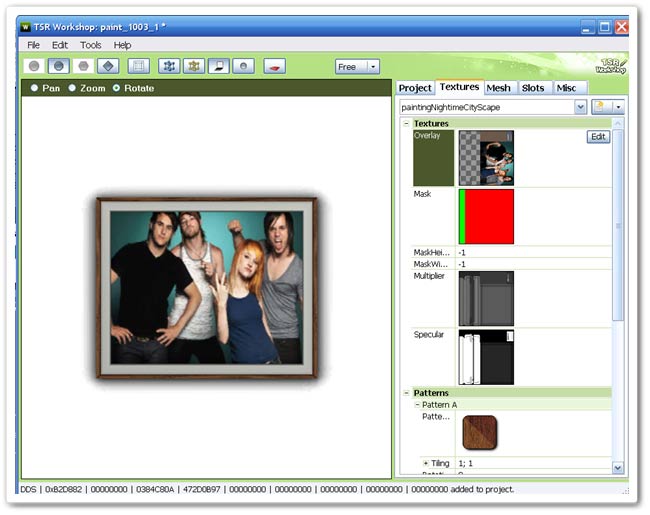The width and height of the screenshot is (650, 515).
Task: Open the Tools menu
Action: [90, 45]
